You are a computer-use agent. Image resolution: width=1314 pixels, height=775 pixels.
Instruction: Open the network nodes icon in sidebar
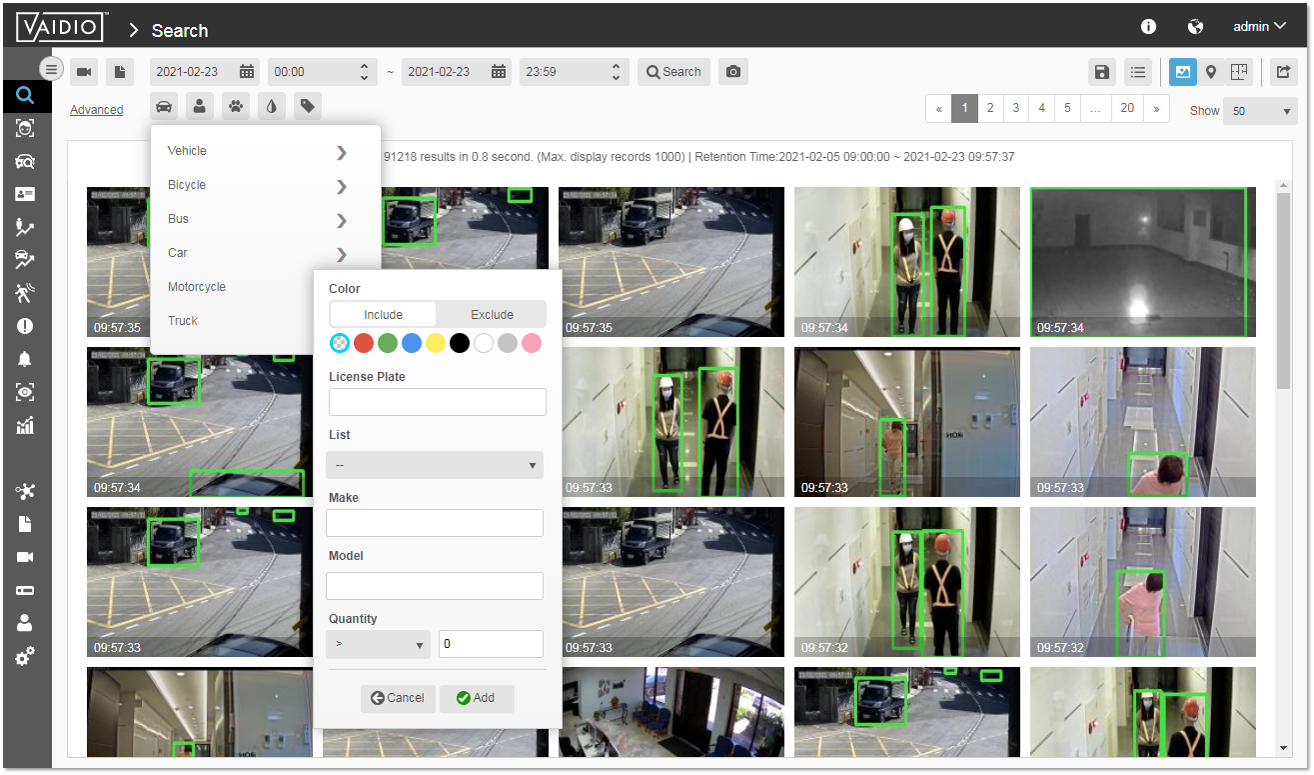(x=25, y=491)
